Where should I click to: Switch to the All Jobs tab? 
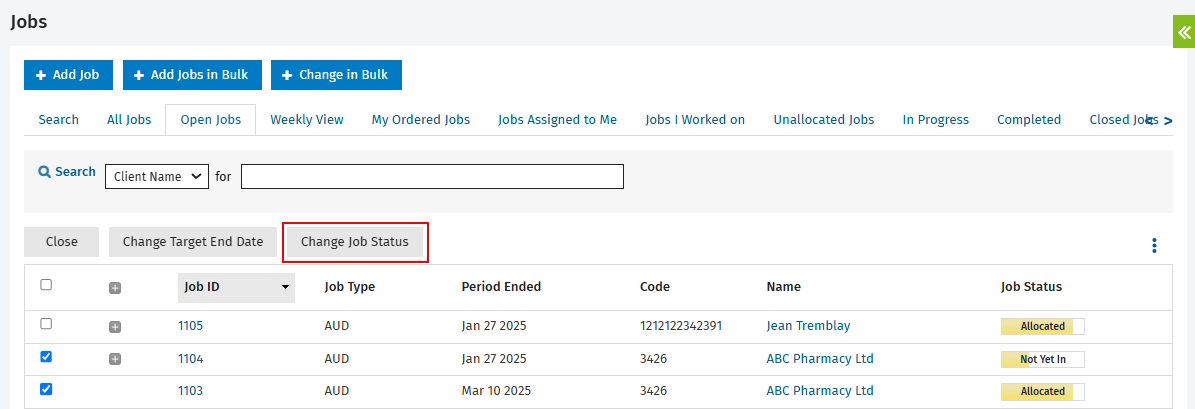point(129,120)
